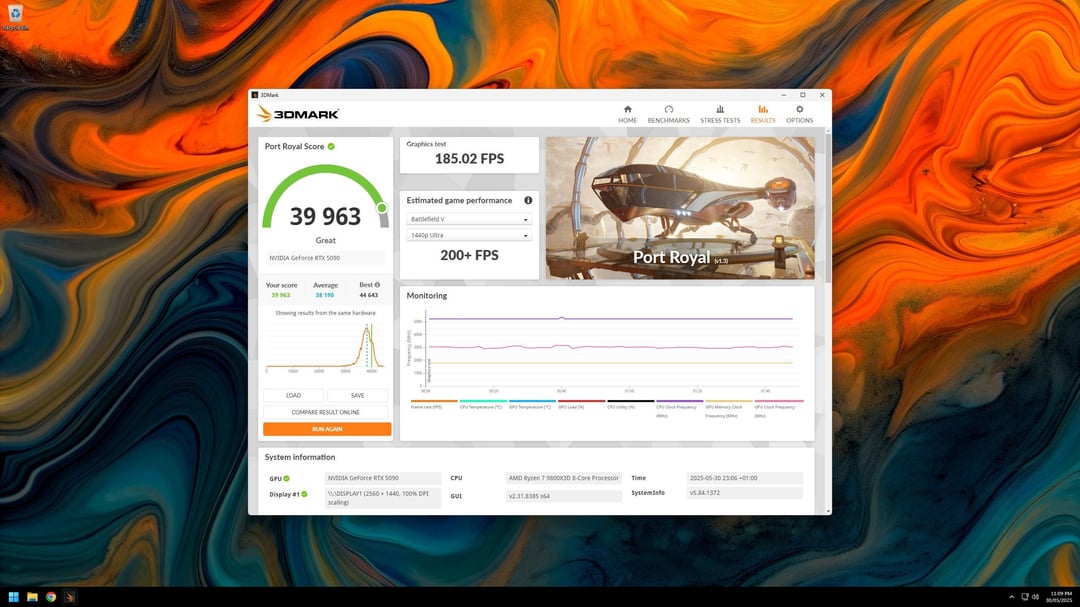Click the green check next to GPU label

[287, 478]
